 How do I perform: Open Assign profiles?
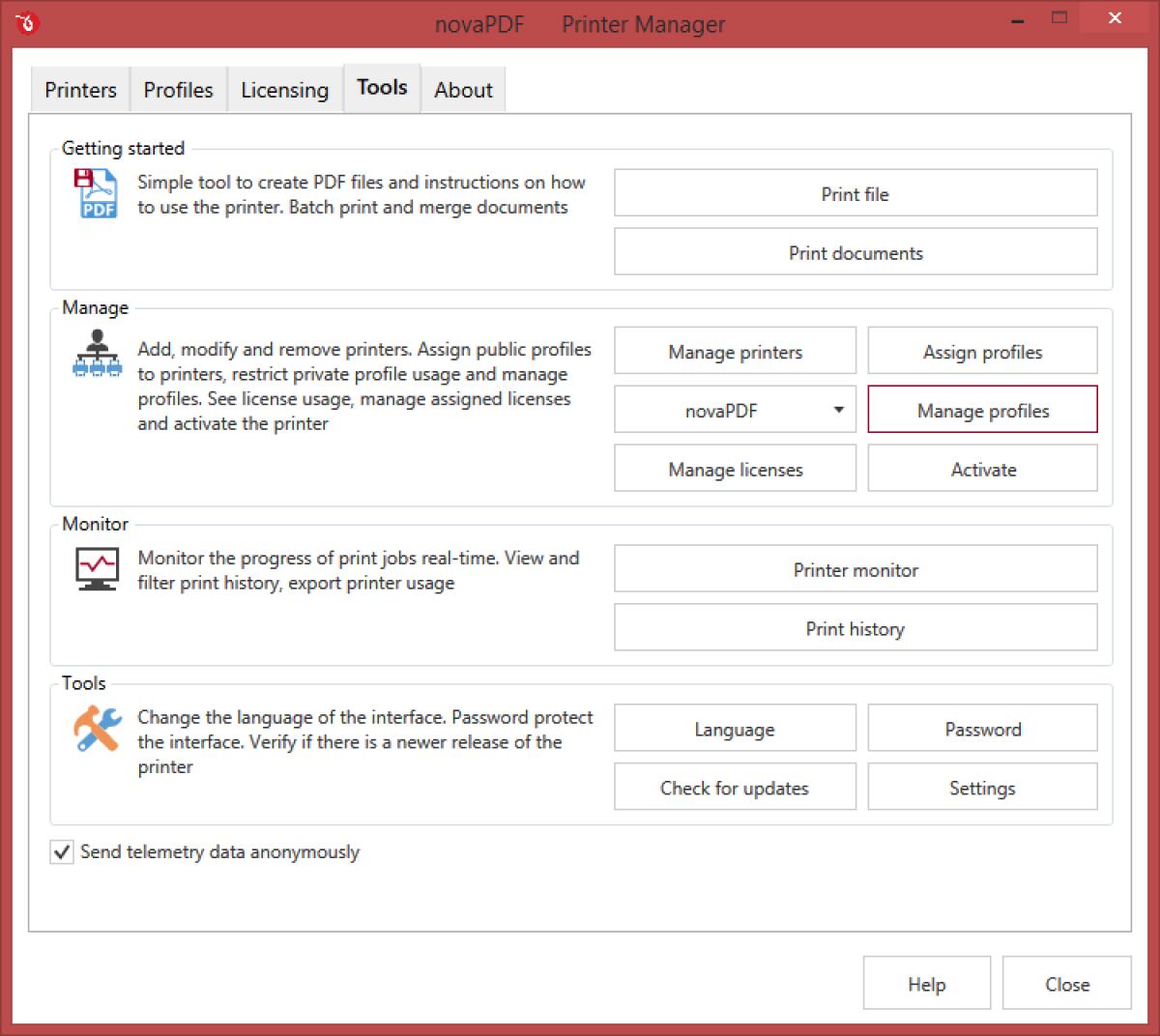[982, 351]
